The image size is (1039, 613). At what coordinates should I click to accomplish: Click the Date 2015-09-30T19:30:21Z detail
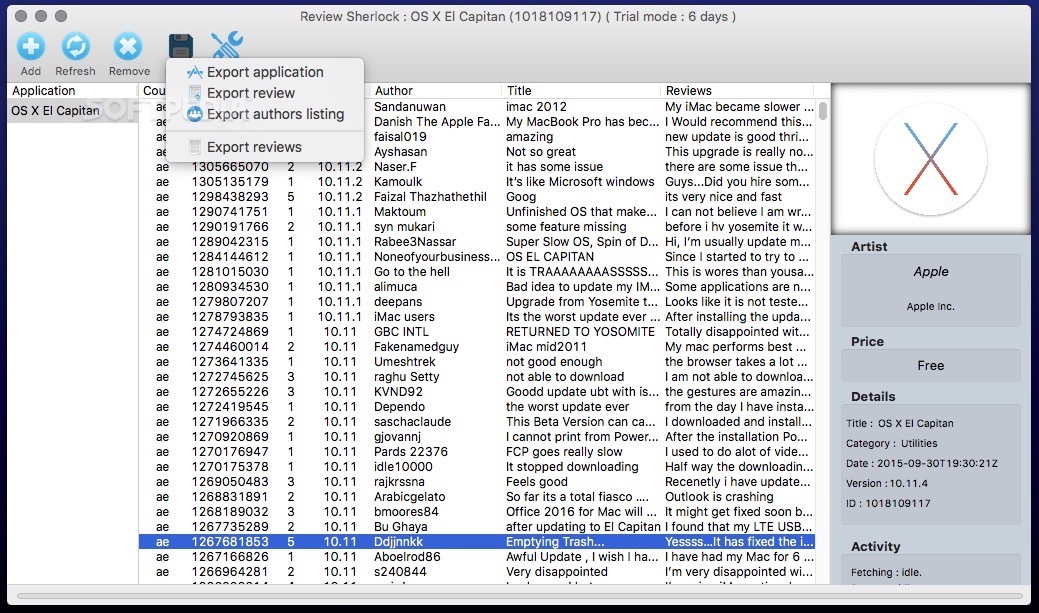(922, 463)
